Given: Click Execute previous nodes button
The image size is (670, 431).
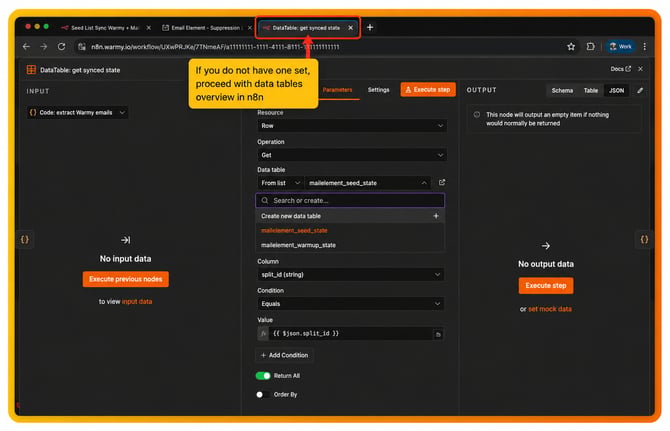Looking at the screenshot, I should pos(126,279).
